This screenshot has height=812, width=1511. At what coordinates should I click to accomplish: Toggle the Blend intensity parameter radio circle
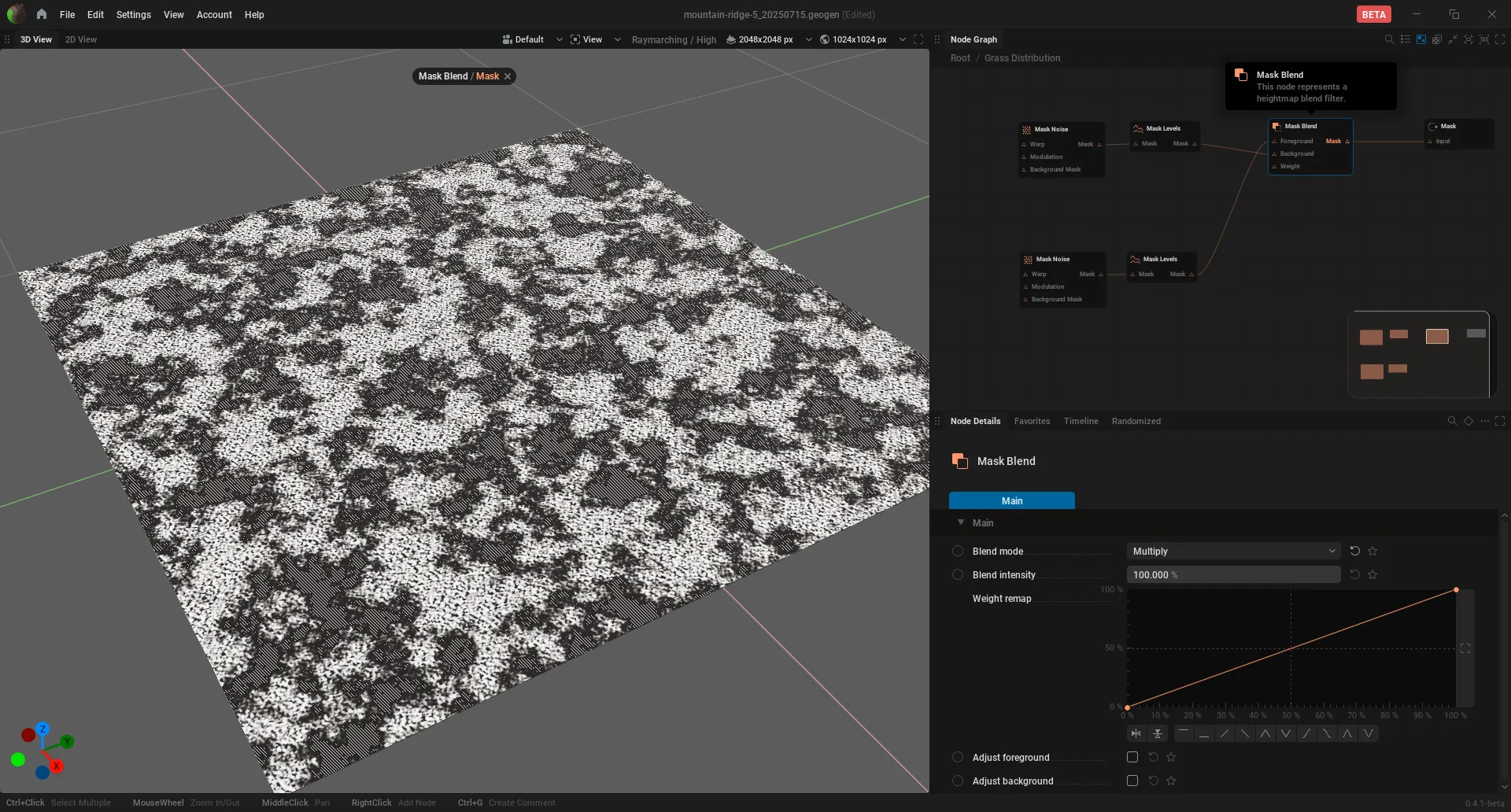(x=958, y=574)
